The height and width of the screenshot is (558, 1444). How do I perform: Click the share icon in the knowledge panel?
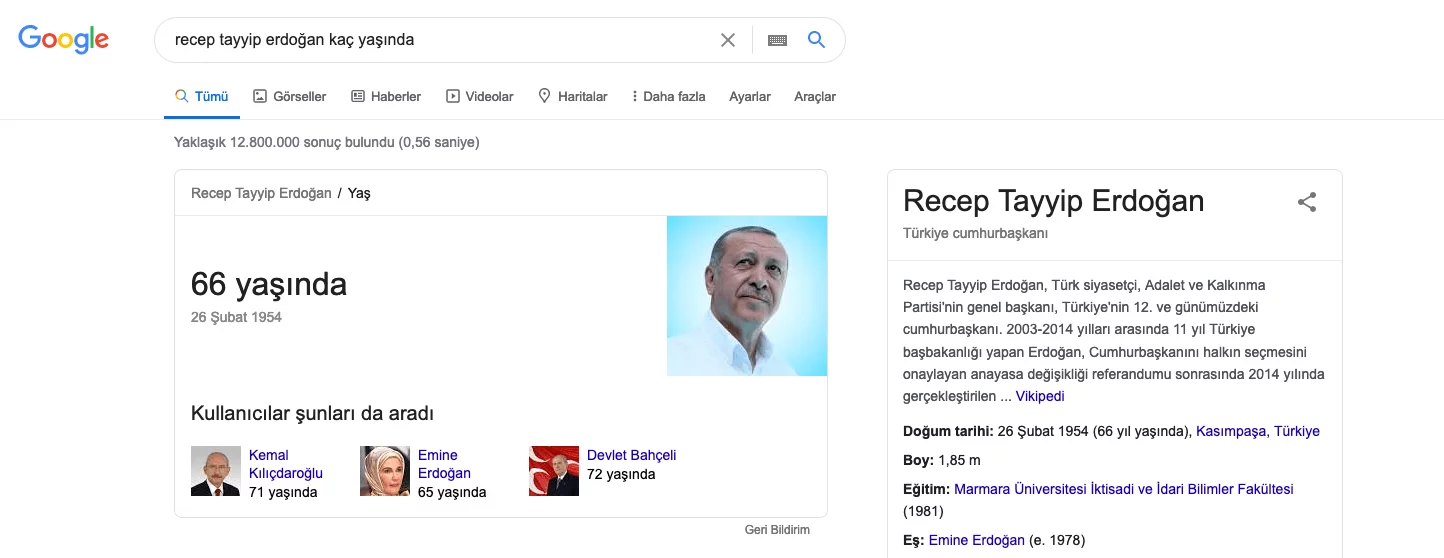(x=1307, y=202)
